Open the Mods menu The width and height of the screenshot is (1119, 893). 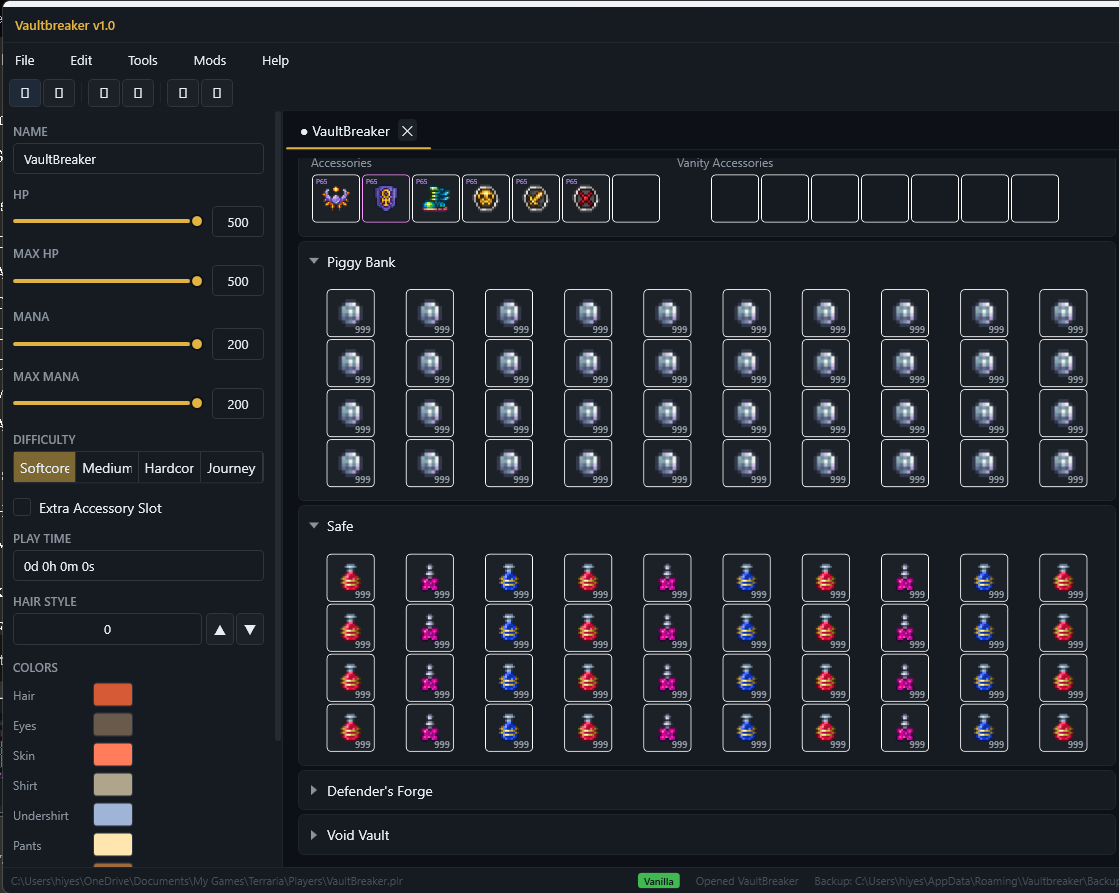tap(210, 60)
